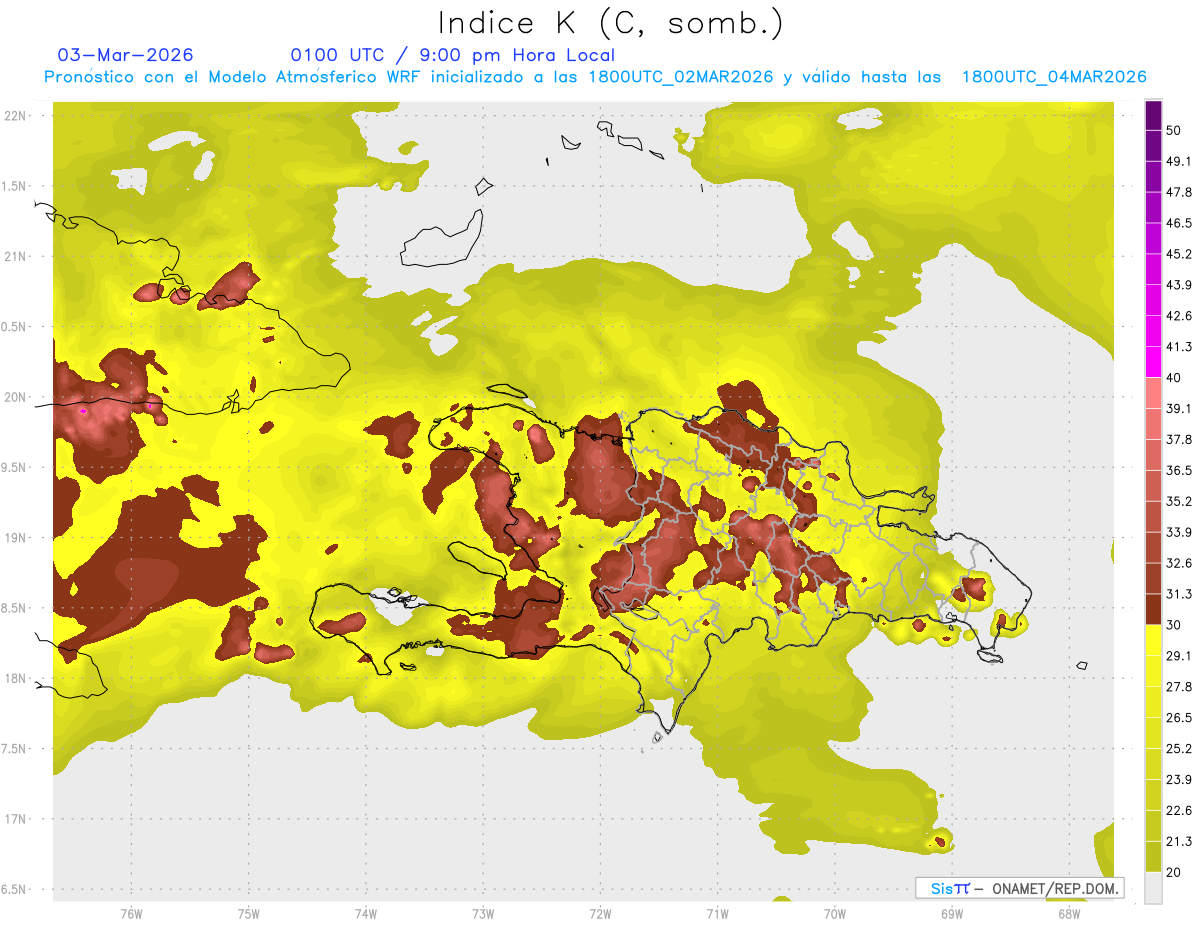Click the legend value "22.6"
The height and width of the screenshot is (927, 1200).
tap(1179, 810)
